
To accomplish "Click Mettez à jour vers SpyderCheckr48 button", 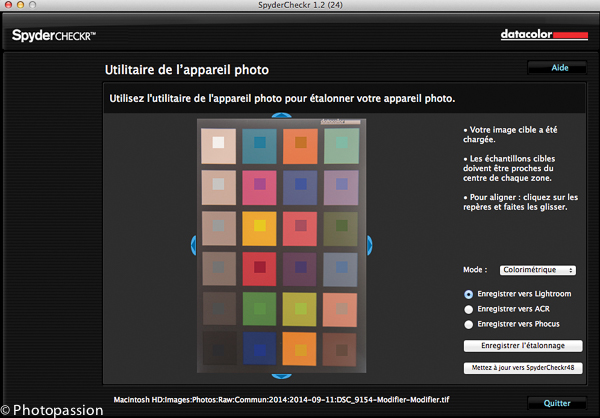I will (x=523, y=368).
